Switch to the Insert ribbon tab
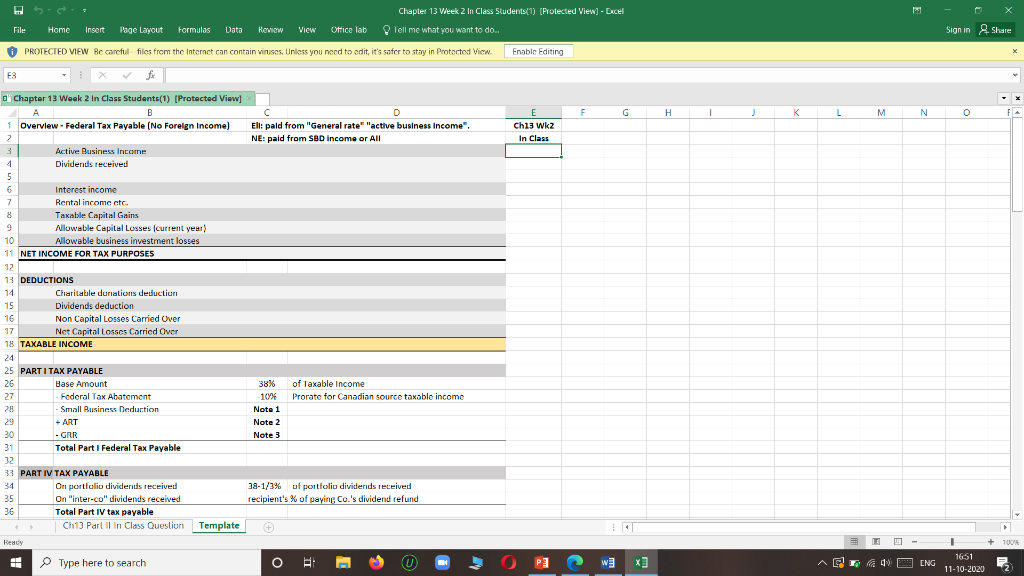Screen dimensions: 1024x576 [x=95, y=30]
